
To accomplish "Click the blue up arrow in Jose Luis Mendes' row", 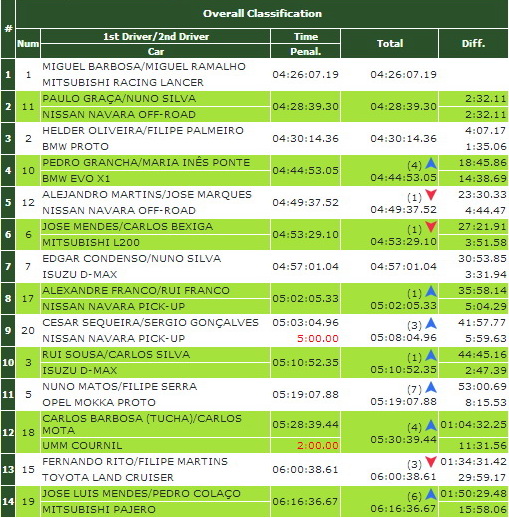I will [431, 494].
